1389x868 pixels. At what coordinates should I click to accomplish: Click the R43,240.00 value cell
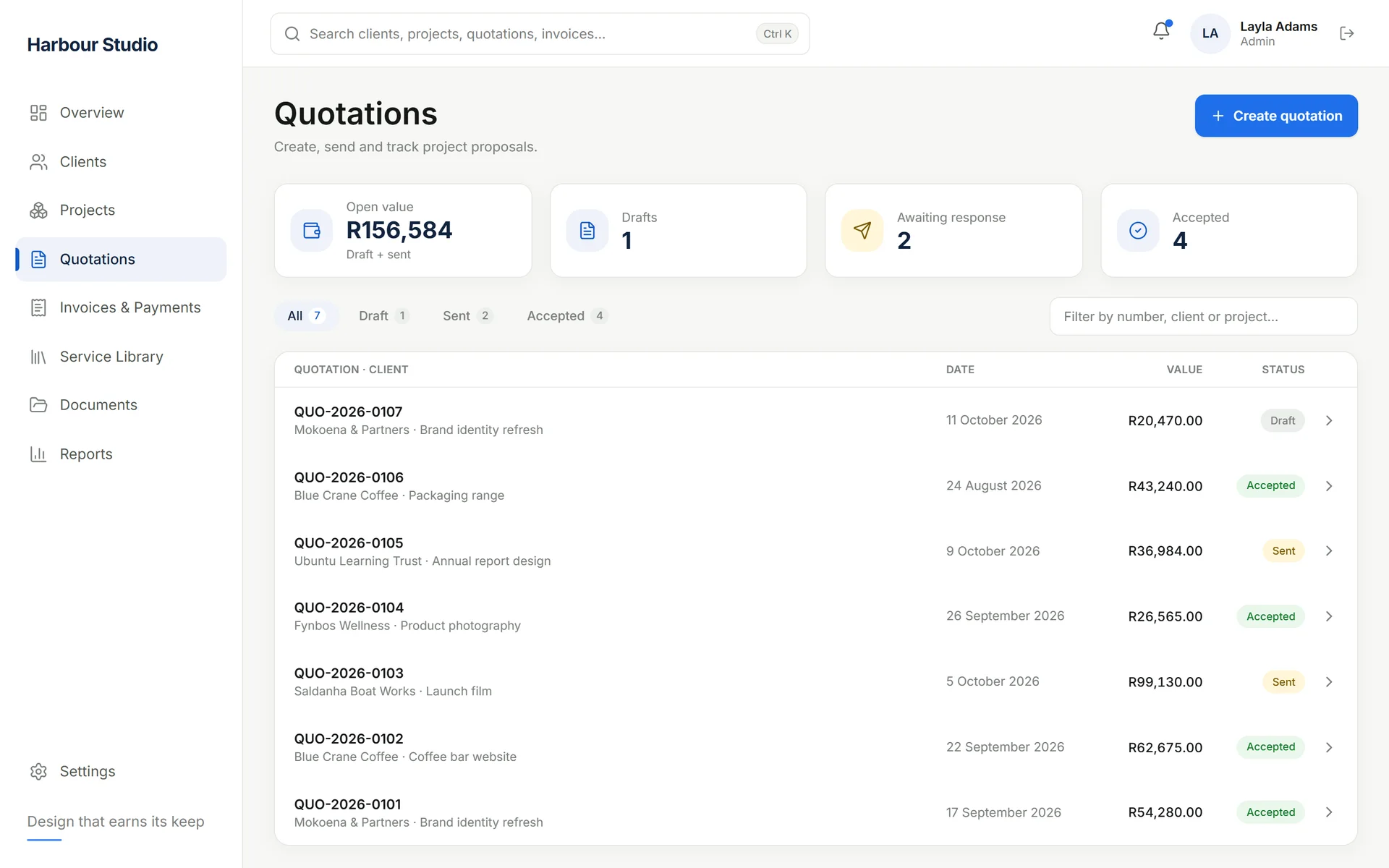click(x=1165, y=486)
